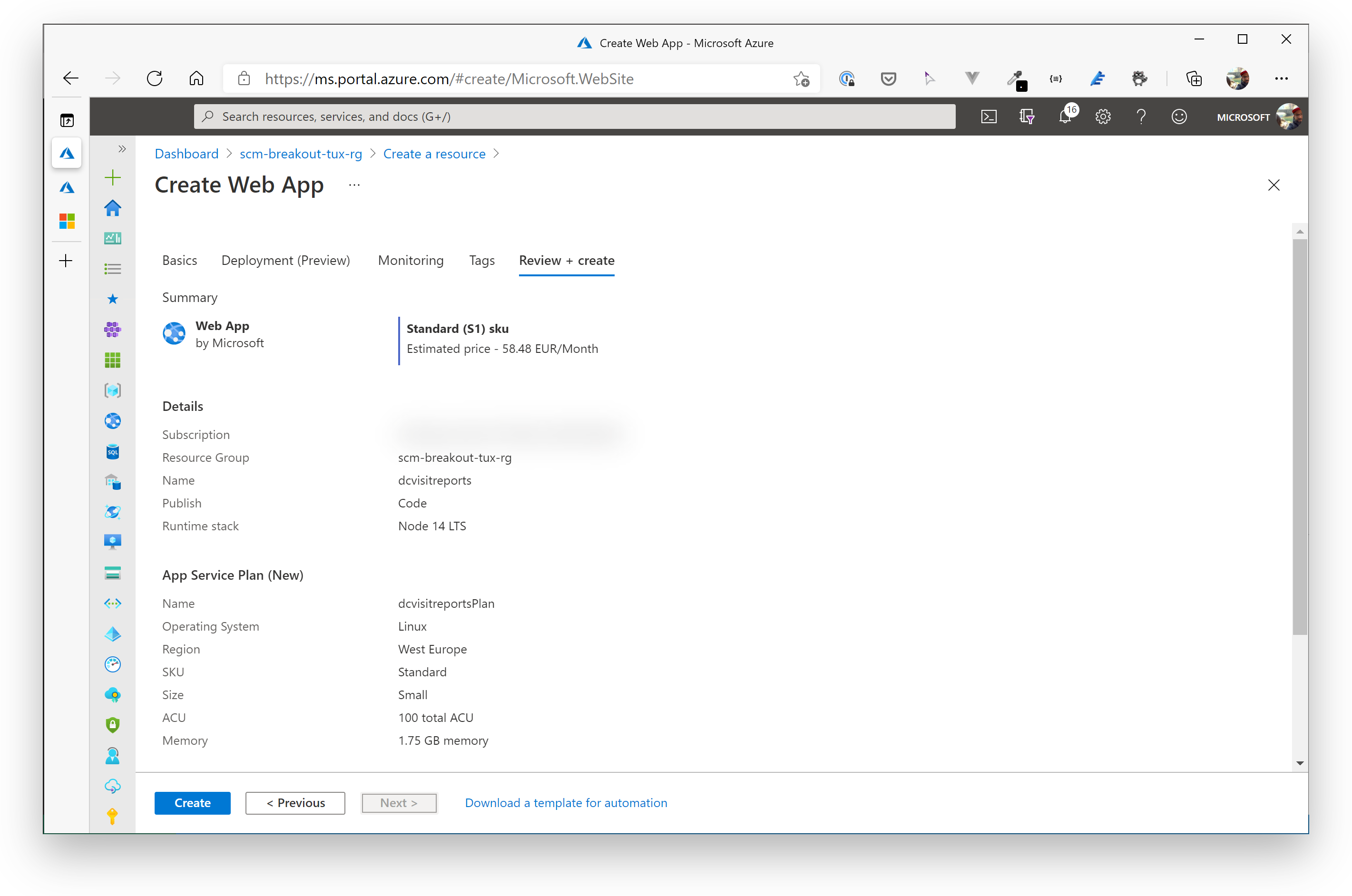Screen dimensions: 1352x896
Task: Click the browser address bar URL
Action: [449, 79]
